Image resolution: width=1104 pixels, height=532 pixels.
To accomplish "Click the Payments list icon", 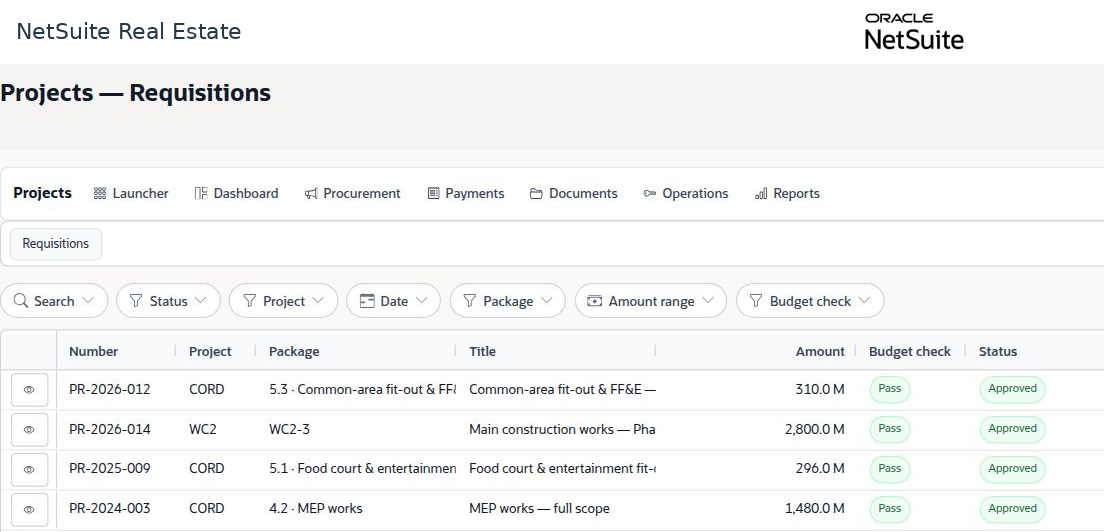I will pyautogui.click(x=434, y=194).
